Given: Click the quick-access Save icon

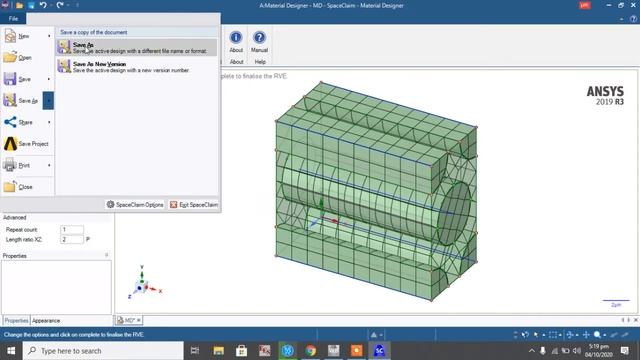Looking at the screenshot, I should tap(31, 5).
